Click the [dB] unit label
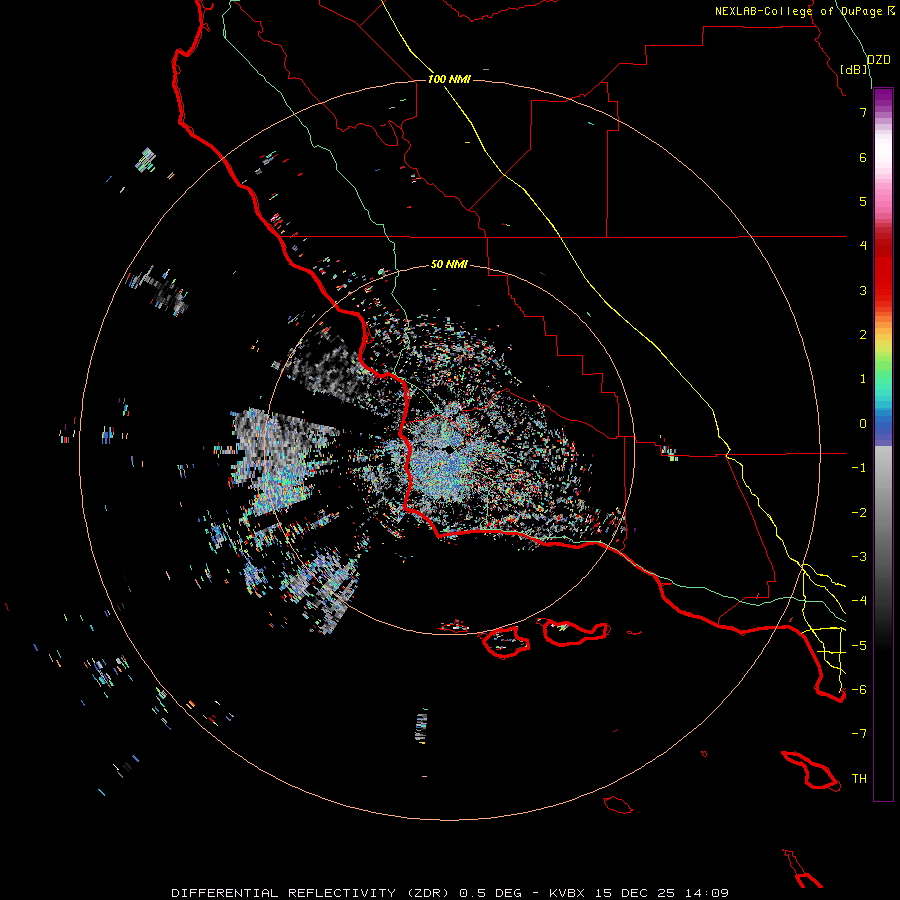The height and width of the screenshot is (900, 900). [x=854, y=69]
